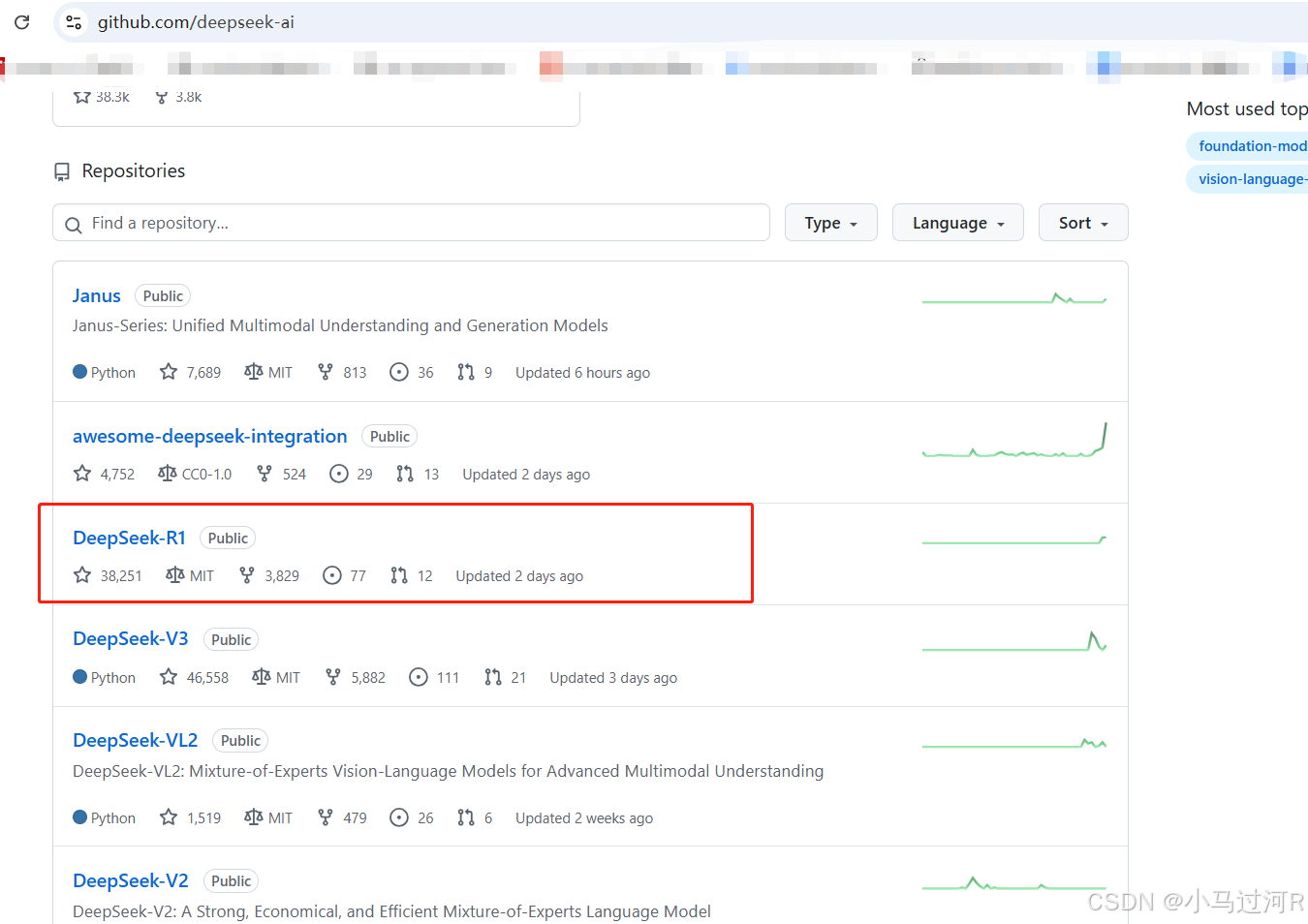Viewport: 1308px width, 924px height.
Task: View DeepSeek-V3 forks icon with 5,882
Action: pos(333,677)
